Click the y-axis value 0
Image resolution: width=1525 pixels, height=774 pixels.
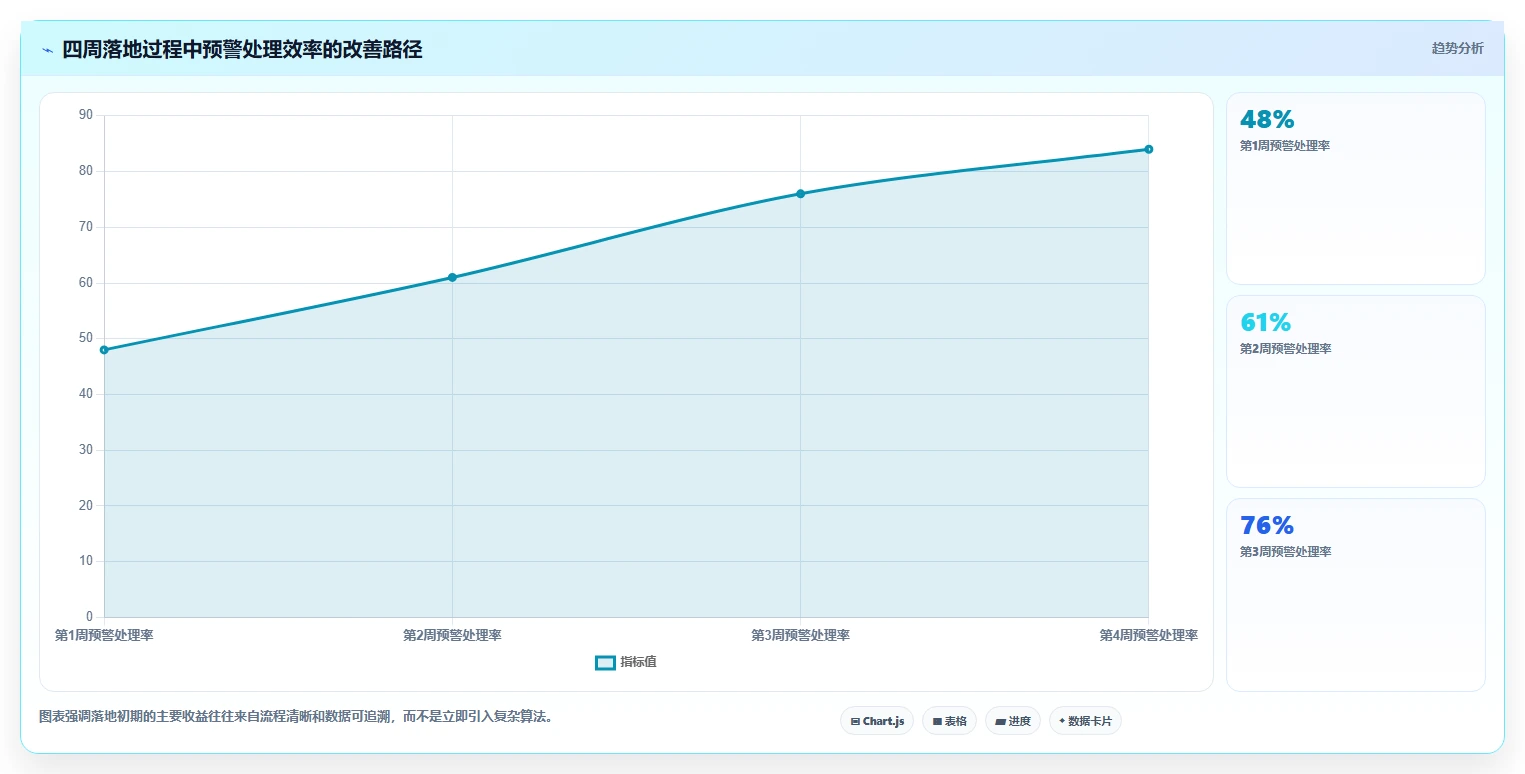tap(89, 617)
